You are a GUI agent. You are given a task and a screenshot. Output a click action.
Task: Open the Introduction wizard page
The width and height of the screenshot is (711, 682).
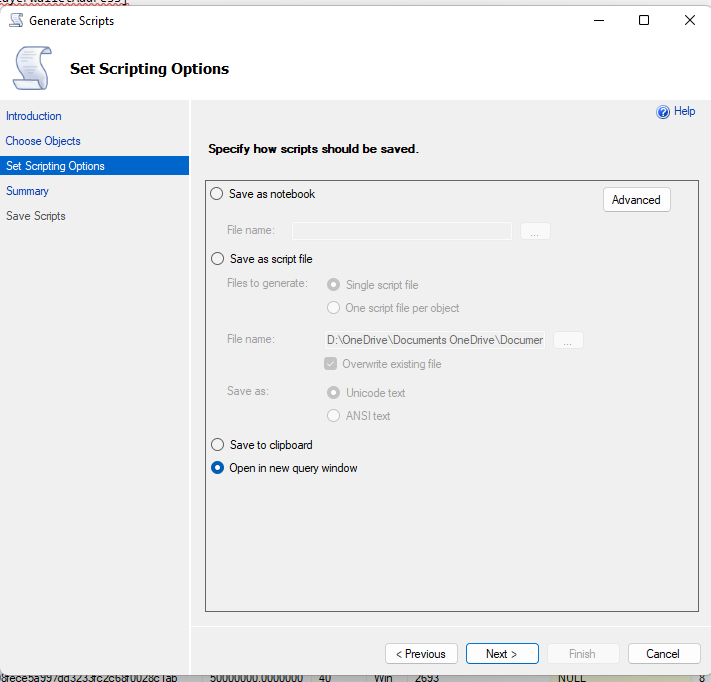[34, 116]
